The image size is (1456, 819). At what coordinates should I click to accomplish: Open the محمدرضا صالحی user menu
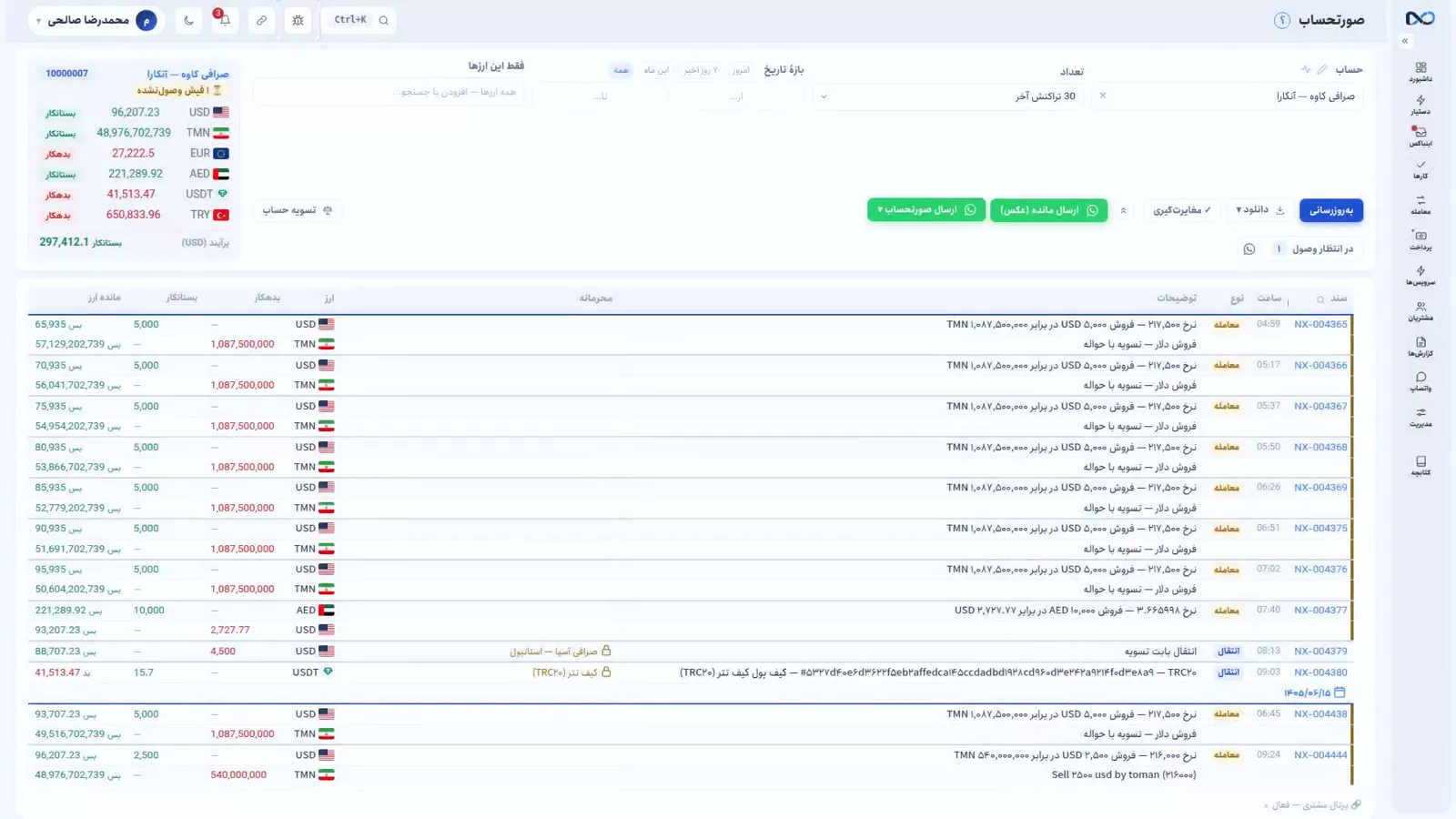coord(96,20)
